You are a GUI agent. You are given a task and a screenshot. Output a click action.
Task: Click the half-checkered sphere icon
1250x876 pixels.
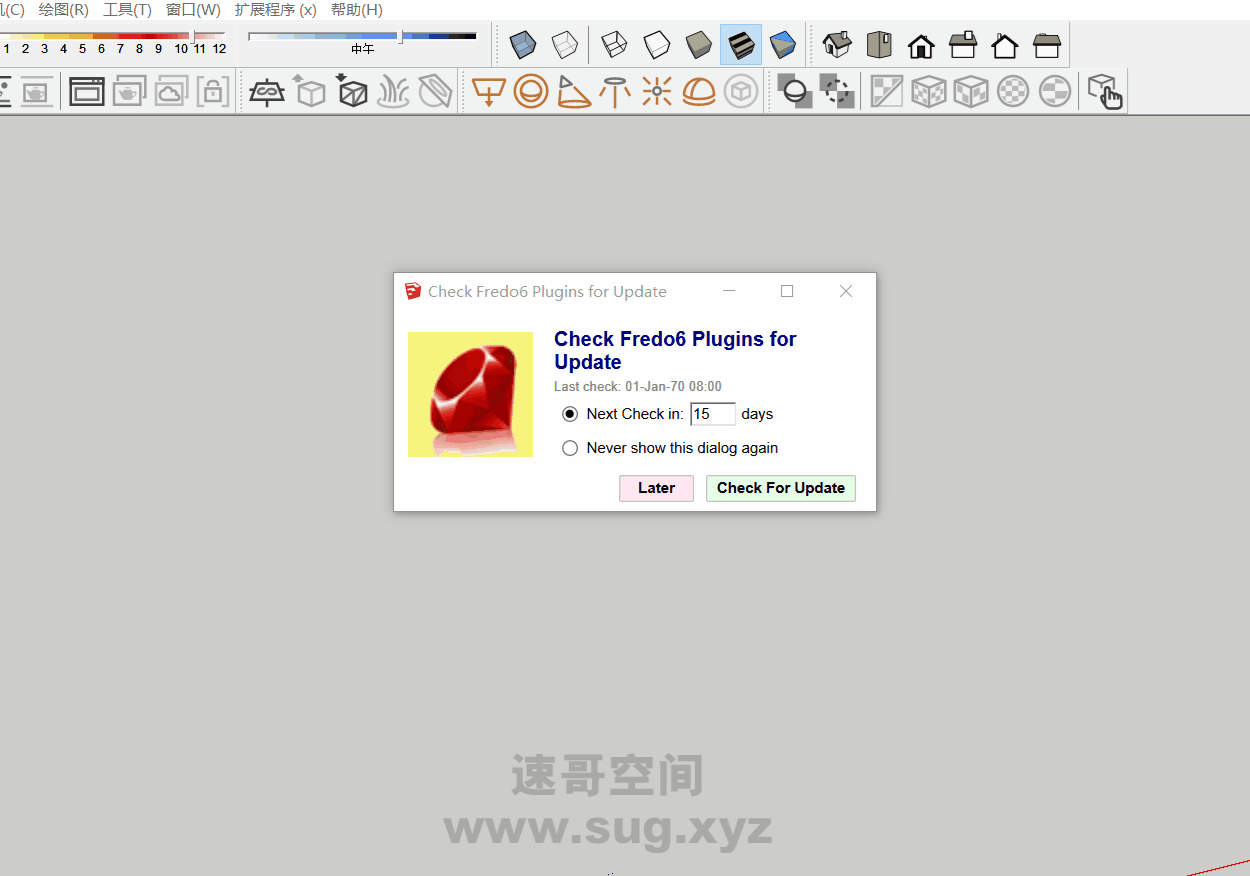[x=1055, y=92]
